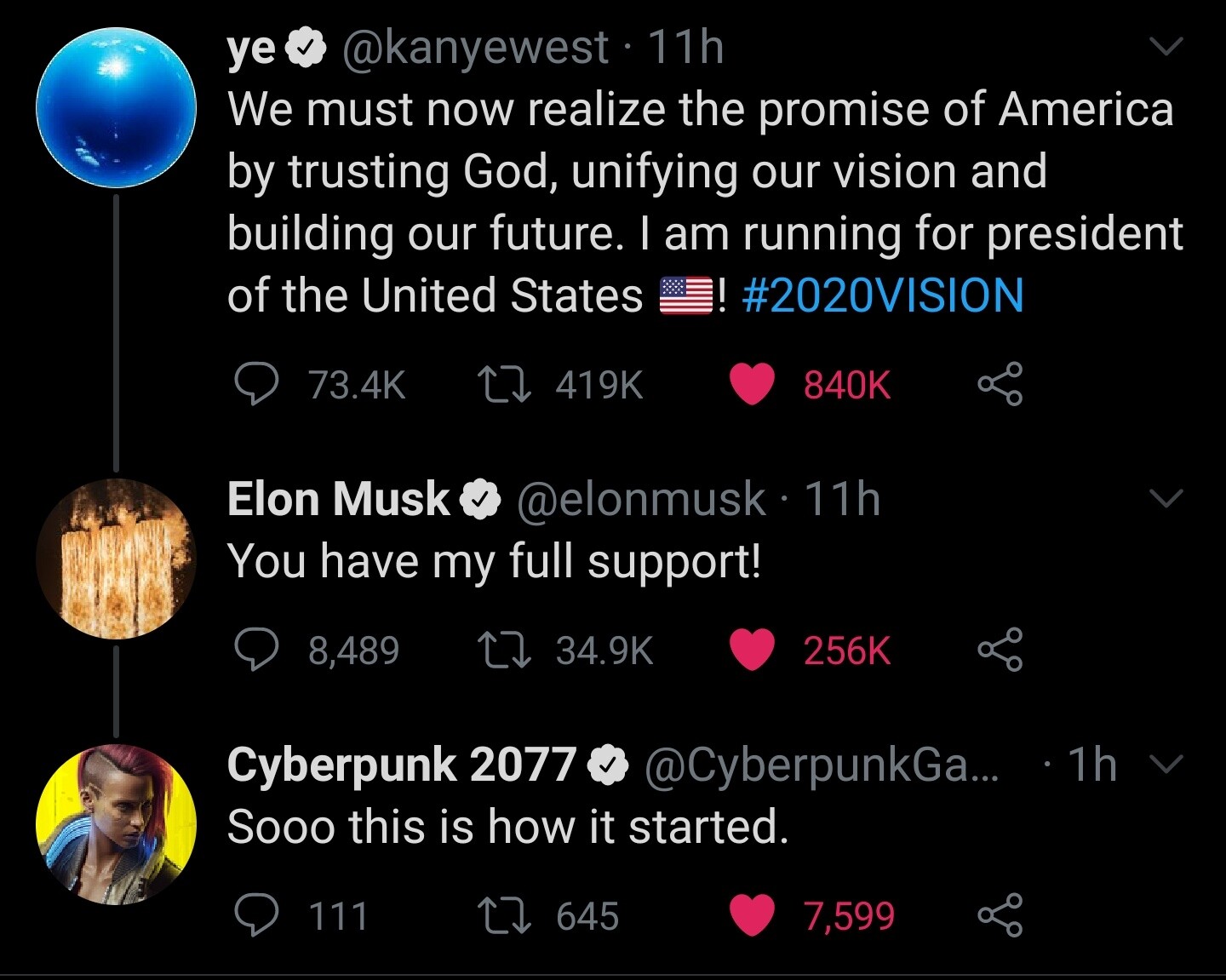Reply to Elon Musk's tweet
The height and width of the screenshot is (980, 1226).
256,650
